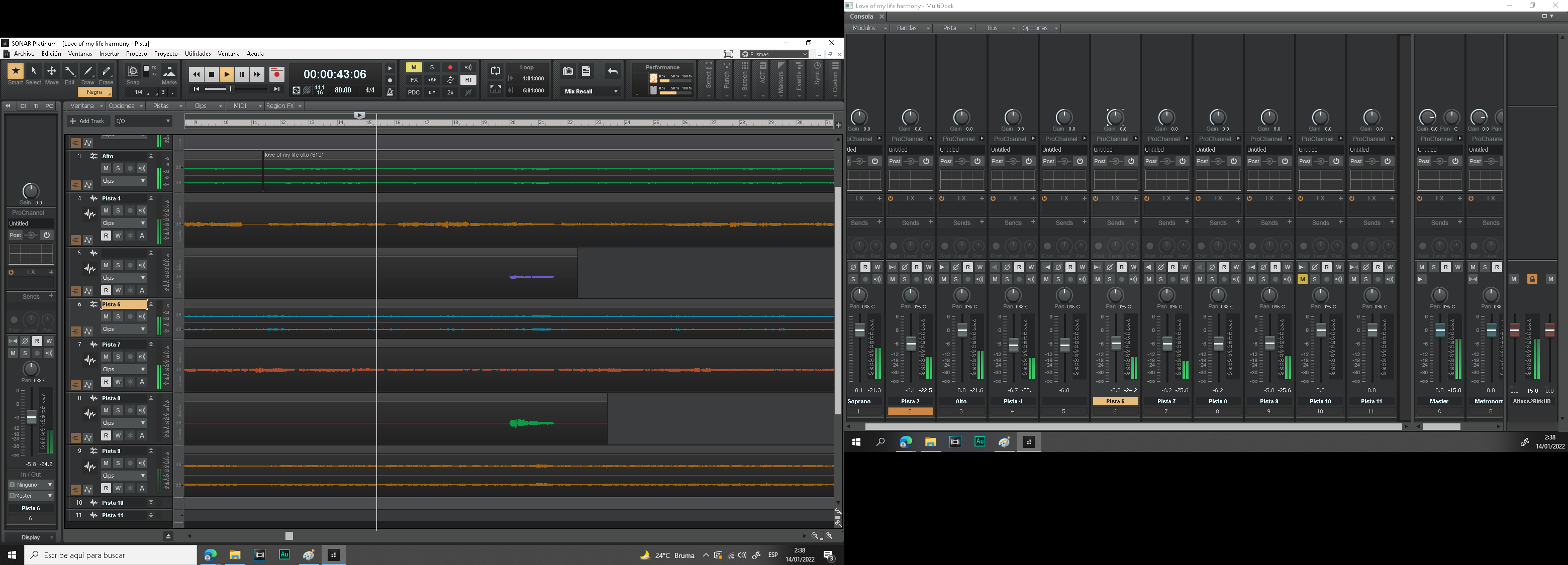Screen dimensions: 1568x565
Task: Open the Archivo menu
Action: [24, 54]
